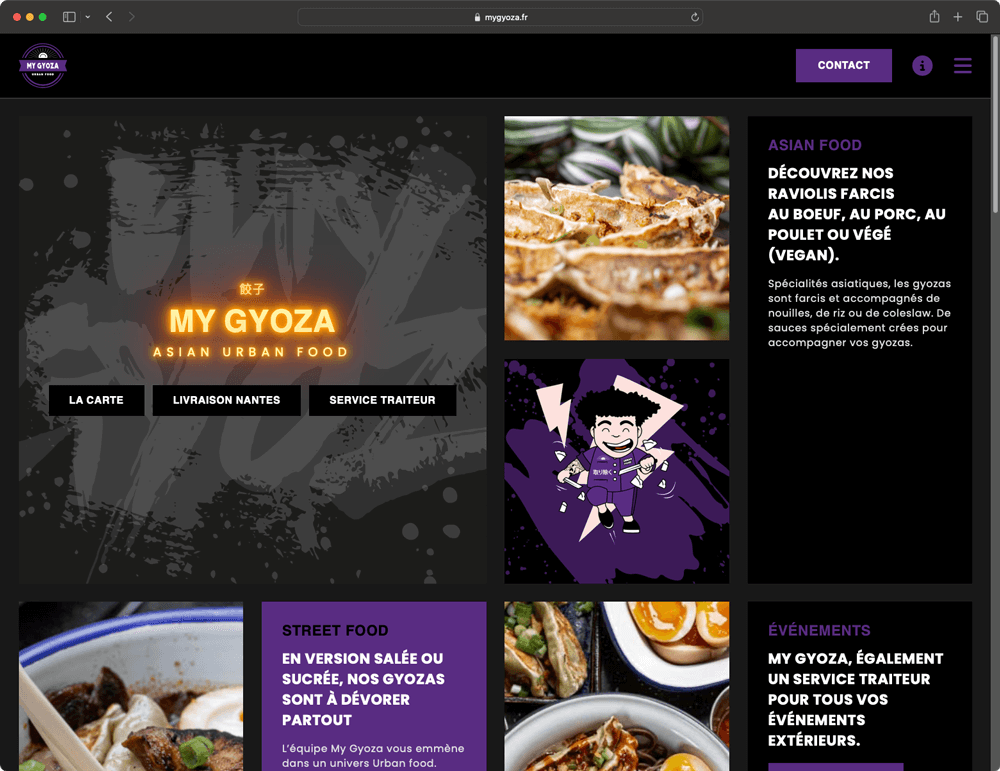Click ASIAN URBAN FOOD neon subtitle
The width and height of the screenshot is (1000, 771).
coord(251,352)
